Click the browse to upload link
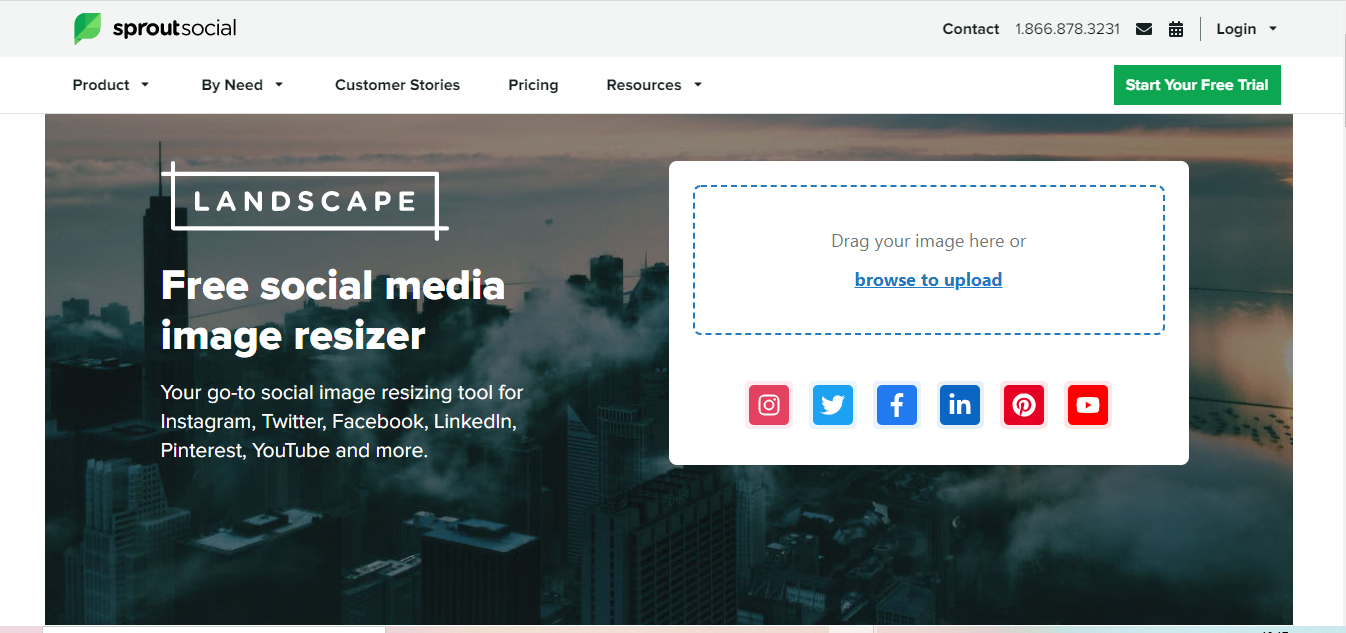Viewport: 1346px width, 633px height. [x=928, y=280]
